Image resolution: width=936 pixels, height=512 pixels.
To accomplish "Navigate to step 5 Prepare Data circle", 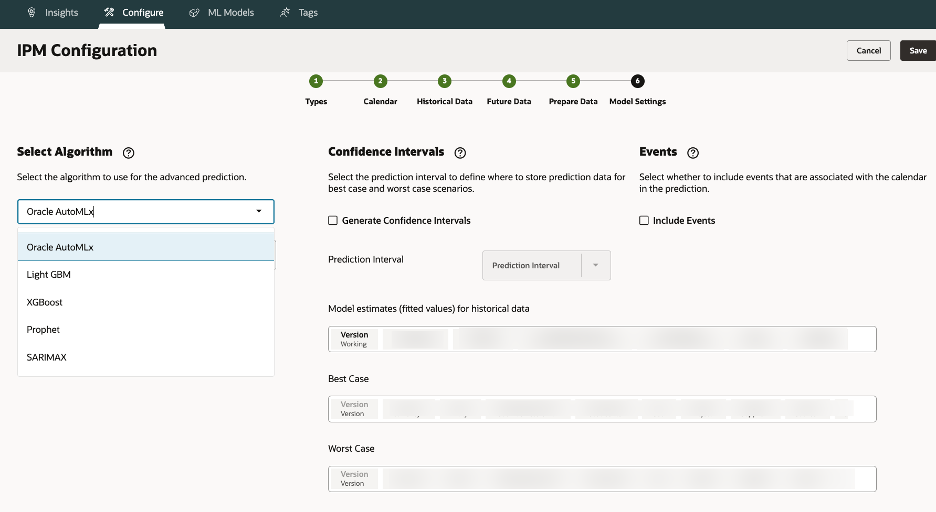I will [573, 82].
